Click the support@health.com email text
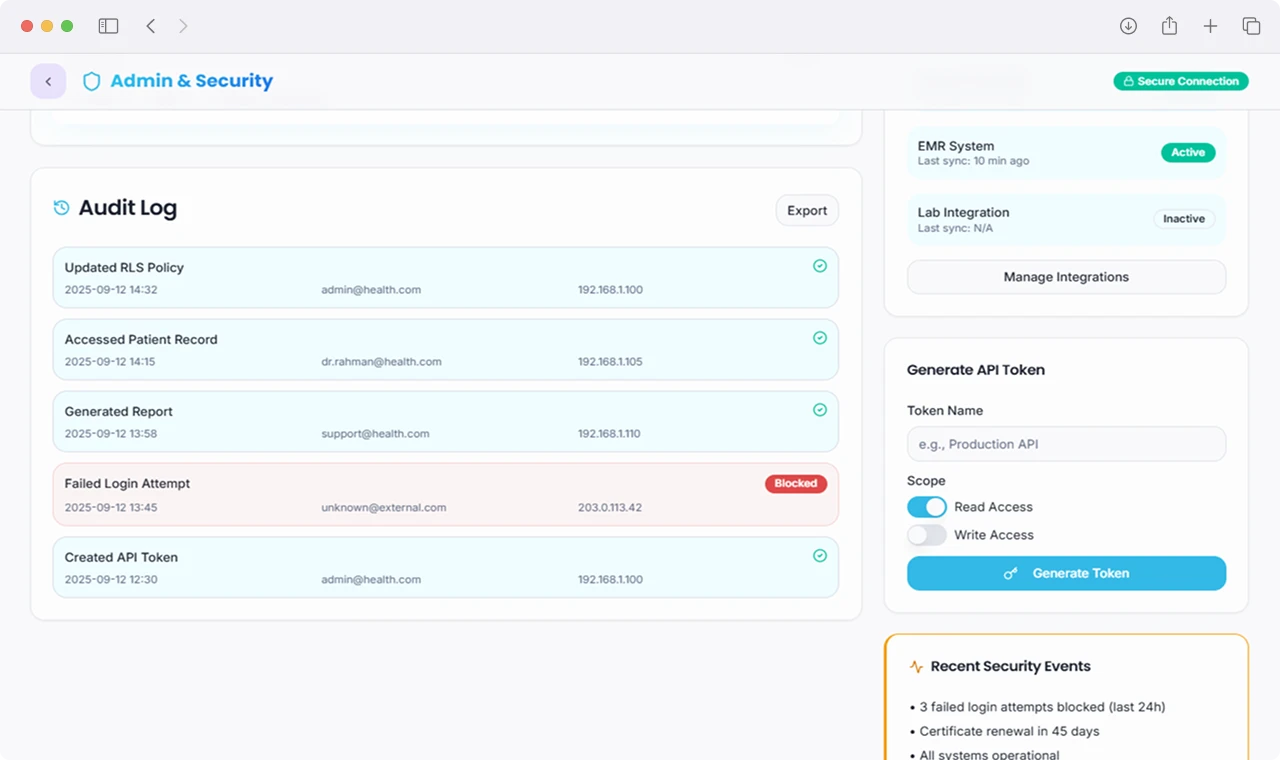 click(375, 433)
